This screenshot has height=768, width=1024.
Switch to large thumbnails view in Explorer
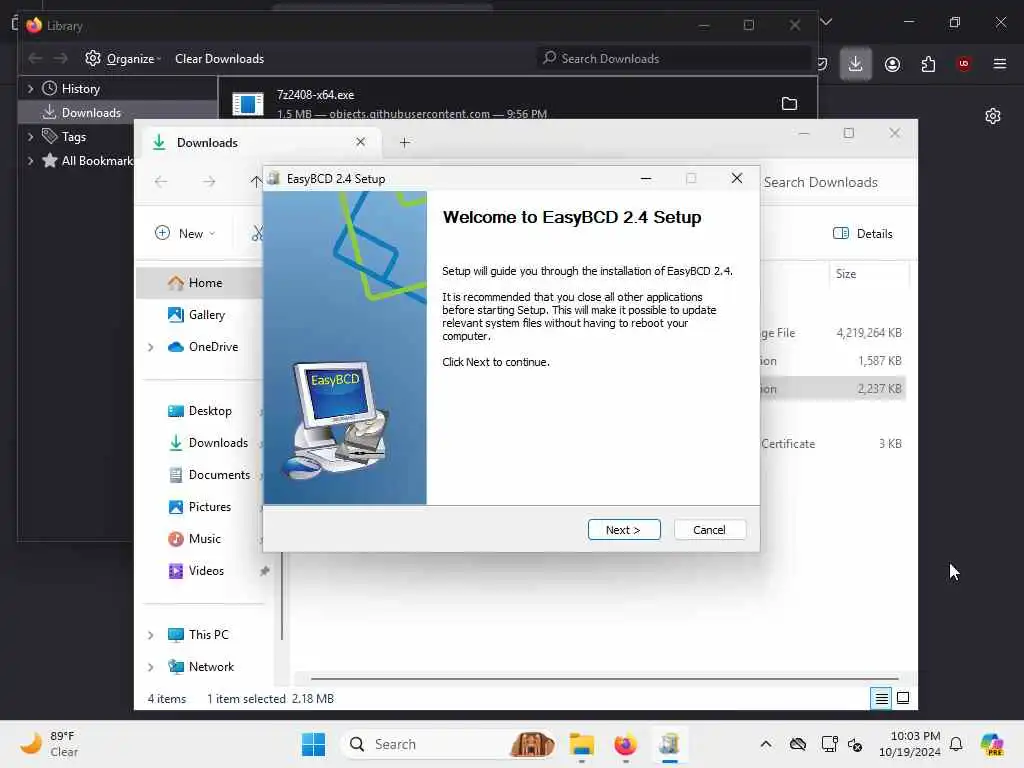[x=903, y=699]
